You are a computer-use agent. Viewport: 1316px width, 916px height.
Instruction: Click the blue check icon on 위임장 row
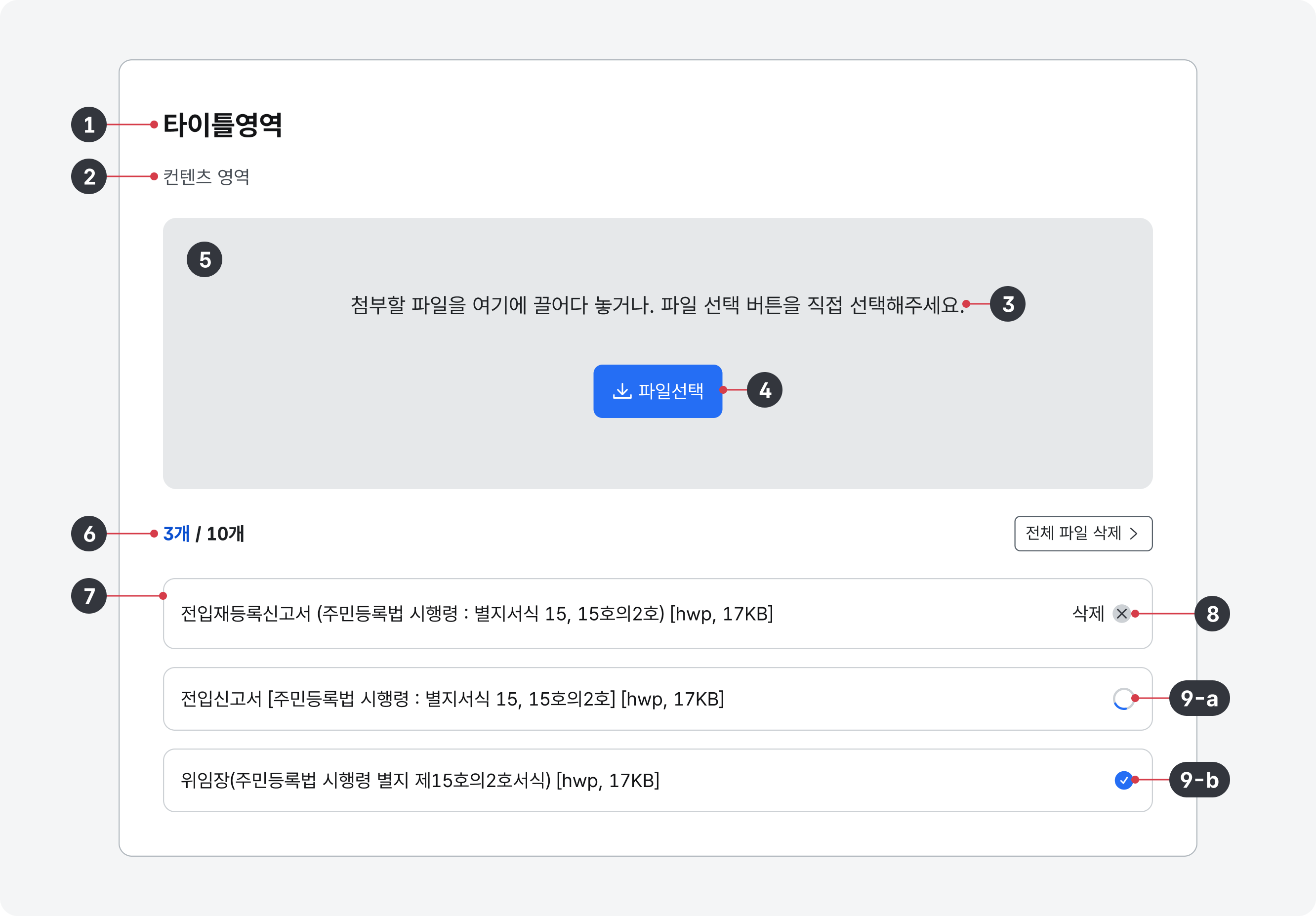(x=1123, y=780)
